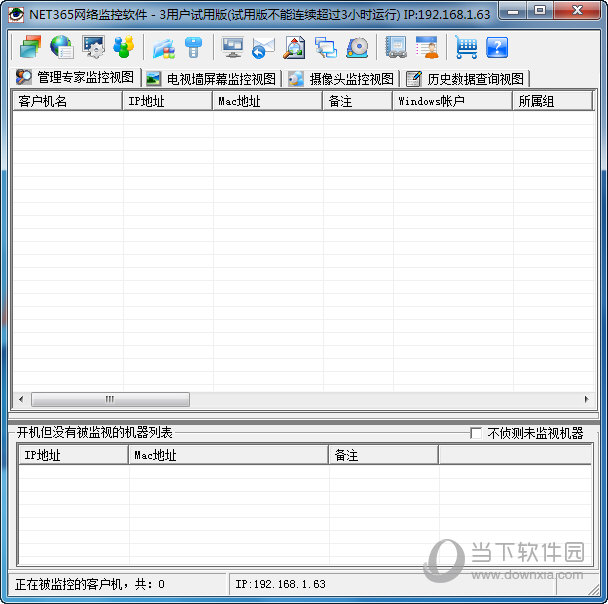Switch to 管理专家监控视图 tab

pos(75,77)
